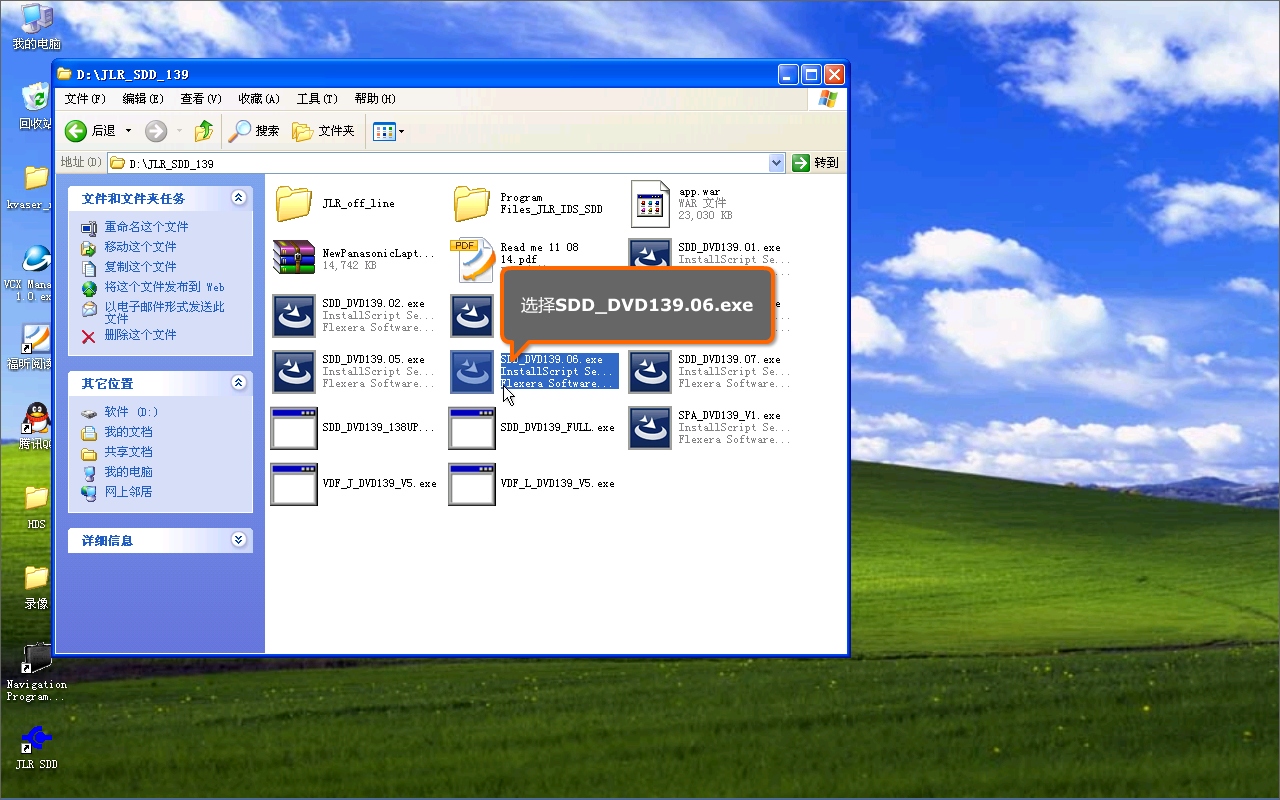Select the SDD_DVD139.06.exe file name text
The height and width of the screenshot is (800, 1280).
click(551, 359)
